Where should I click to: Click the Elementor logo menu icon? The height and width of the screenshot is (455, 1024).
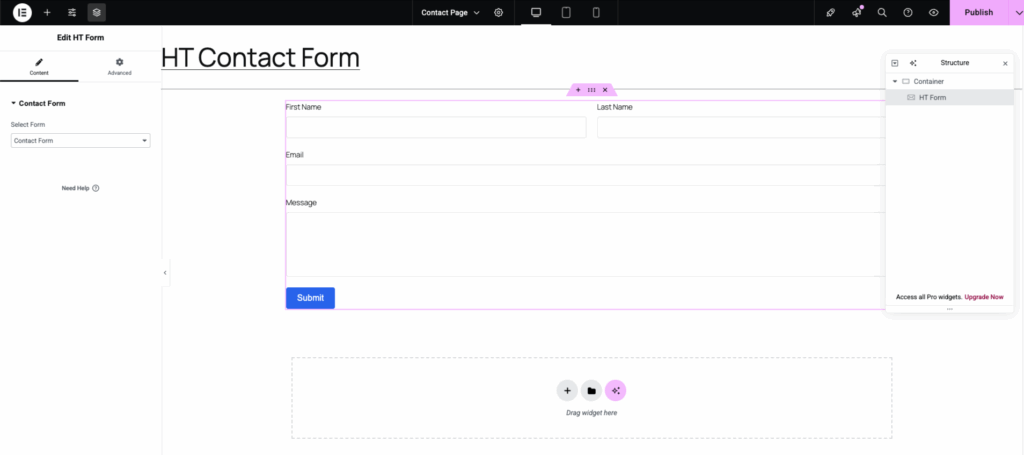pyautogui.click(x=22, y=12)
